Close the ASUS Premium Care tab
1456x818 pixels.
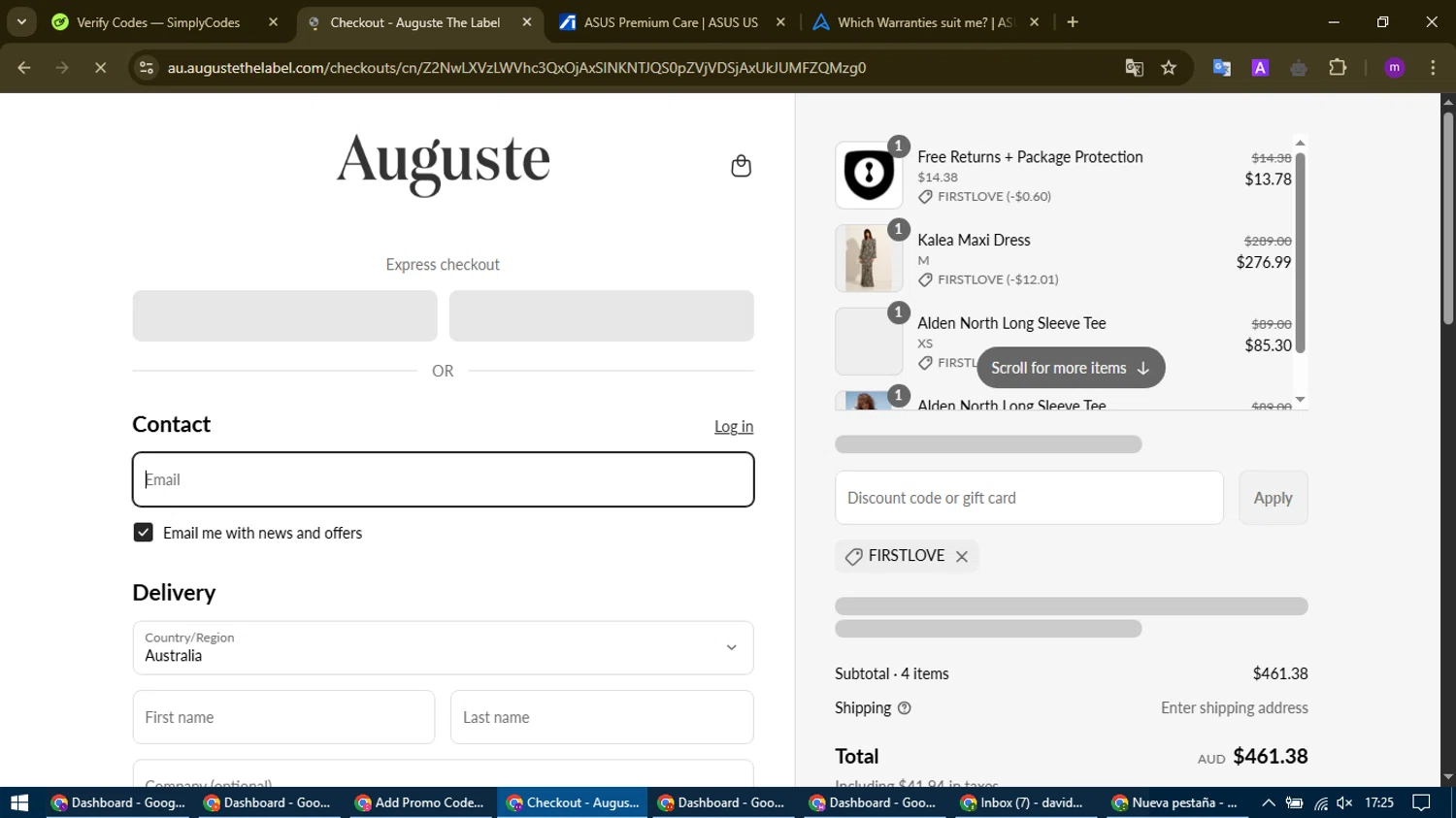click(x=780, y=22)
